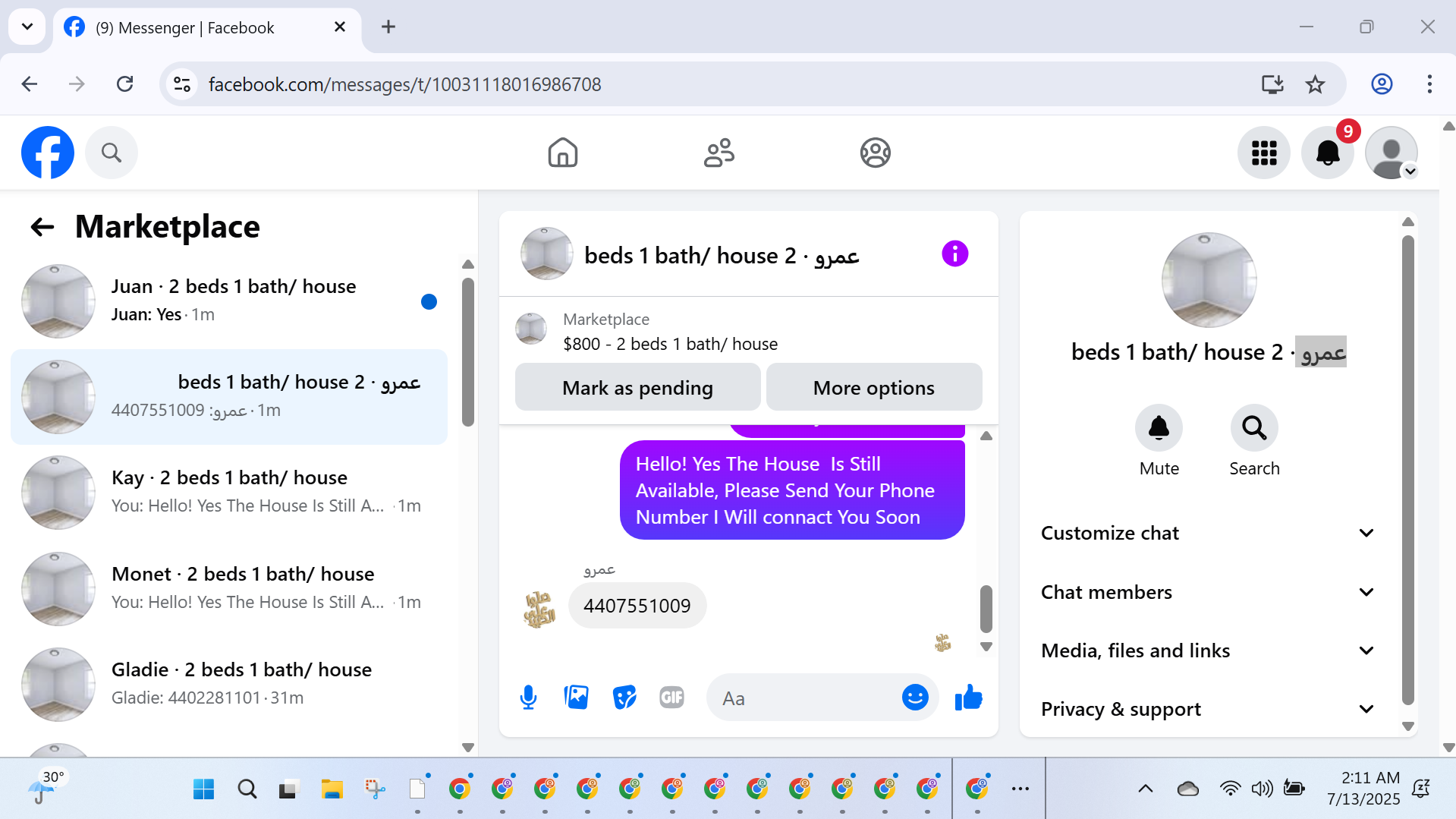Click info panel scrollbar thumb

coord(1408,471)
